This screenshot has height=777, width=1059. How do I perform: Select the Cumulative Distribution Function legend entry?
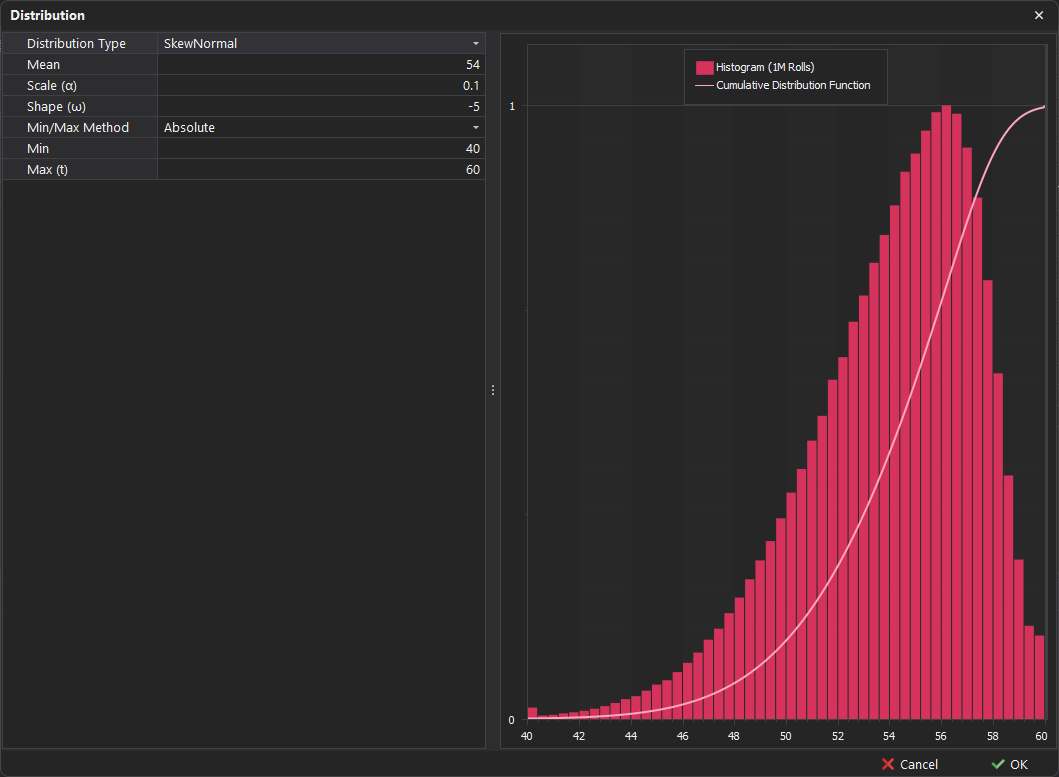793,86
